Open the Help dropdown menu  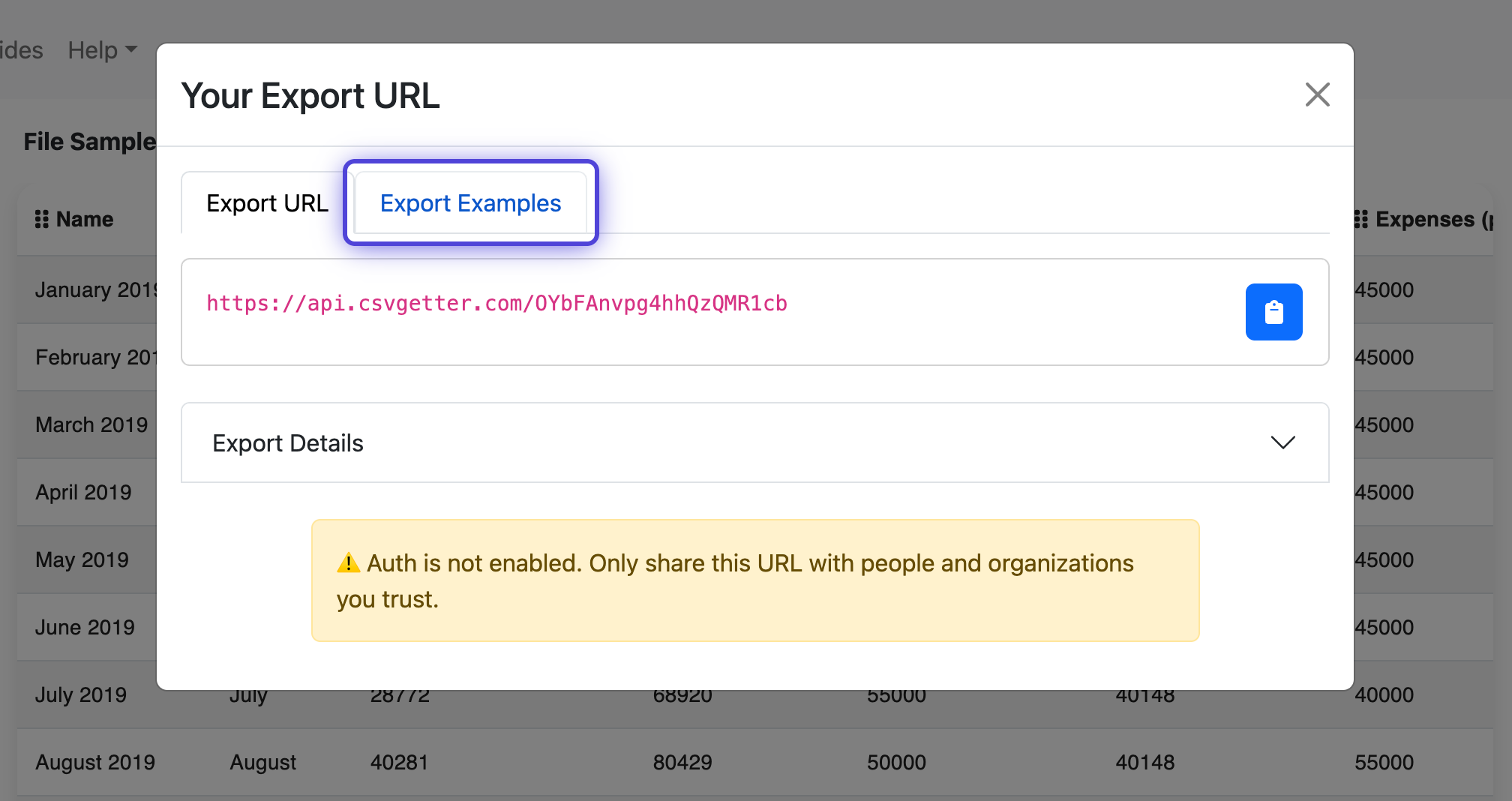pyautogui.click(x=103, y=50)
